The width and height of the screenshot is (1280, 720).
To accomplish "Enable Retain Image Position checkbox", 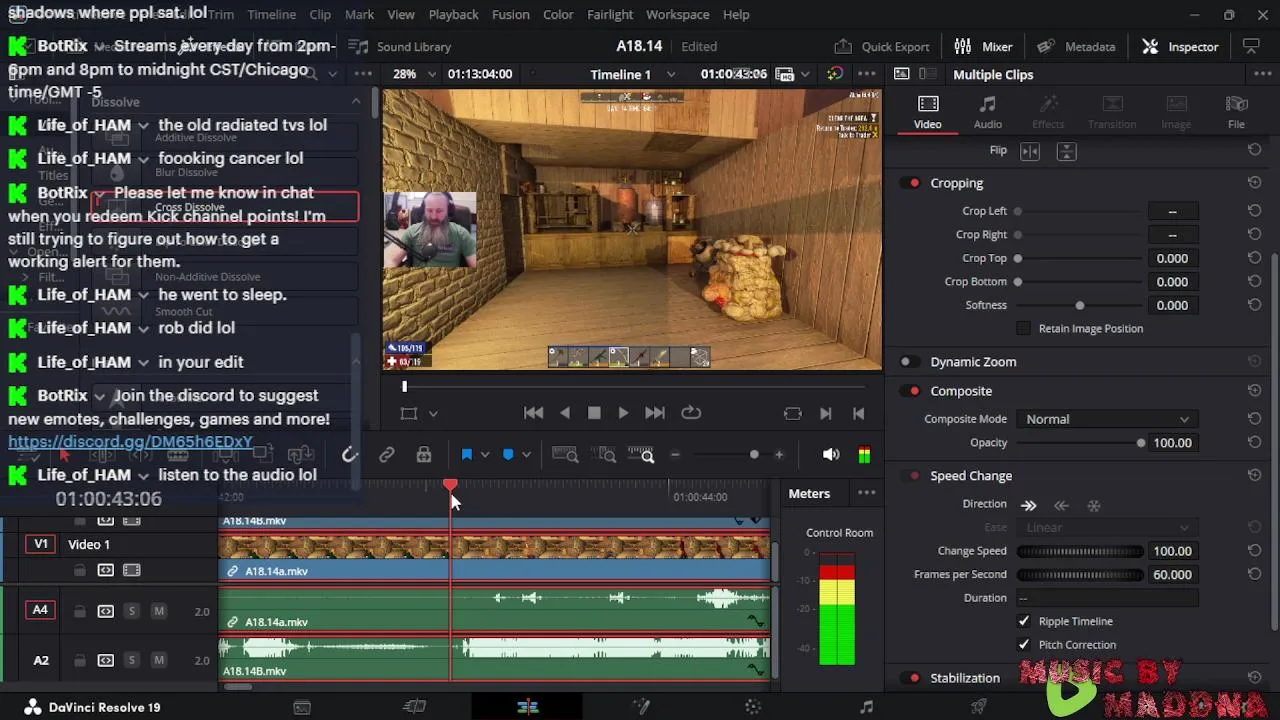I will tap(1023, 328).
